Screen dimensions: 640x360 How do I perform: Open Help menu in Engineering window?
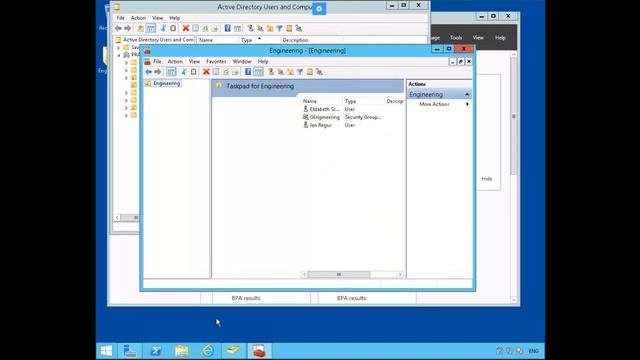coord(263,61)
